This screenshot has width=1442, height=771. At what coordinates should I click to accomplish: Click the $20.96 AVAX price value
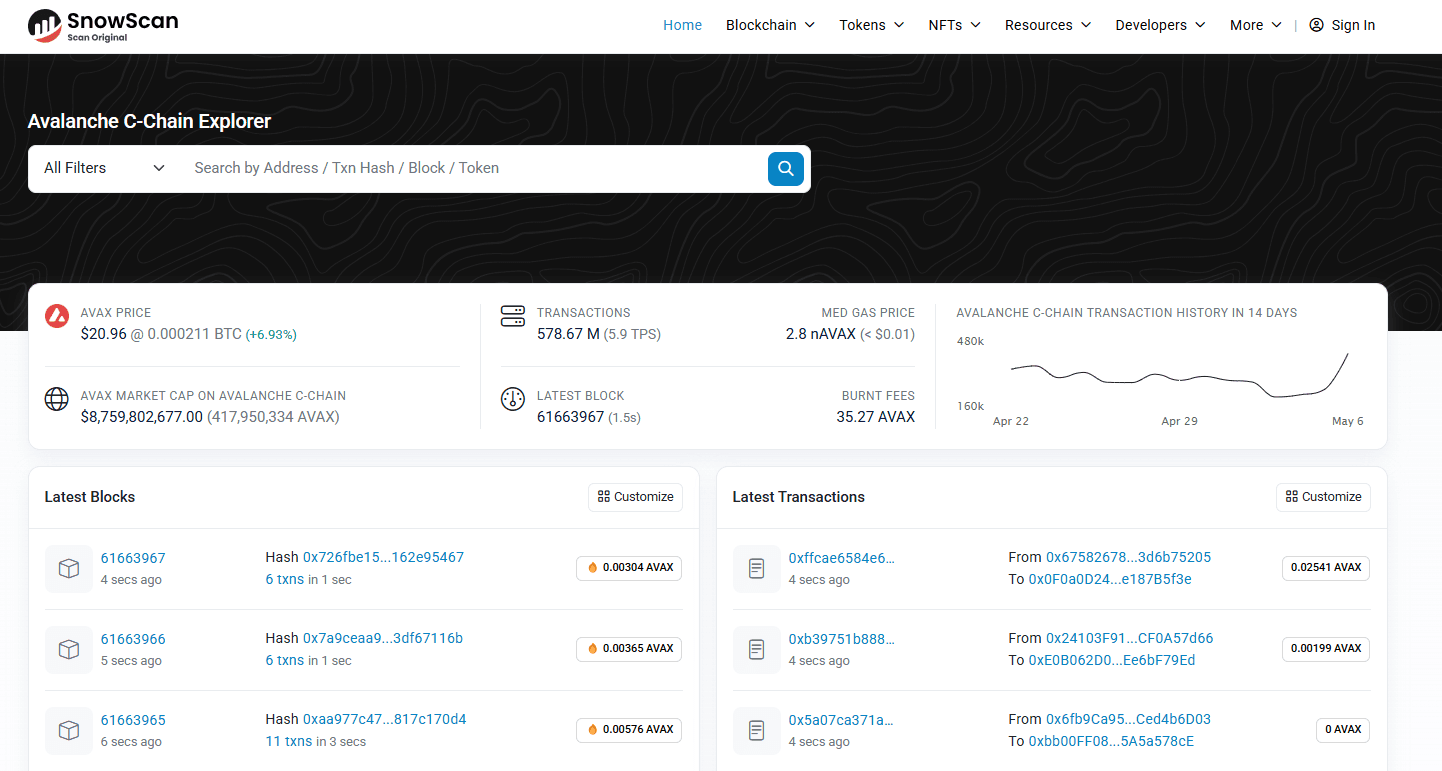[104, 334]
